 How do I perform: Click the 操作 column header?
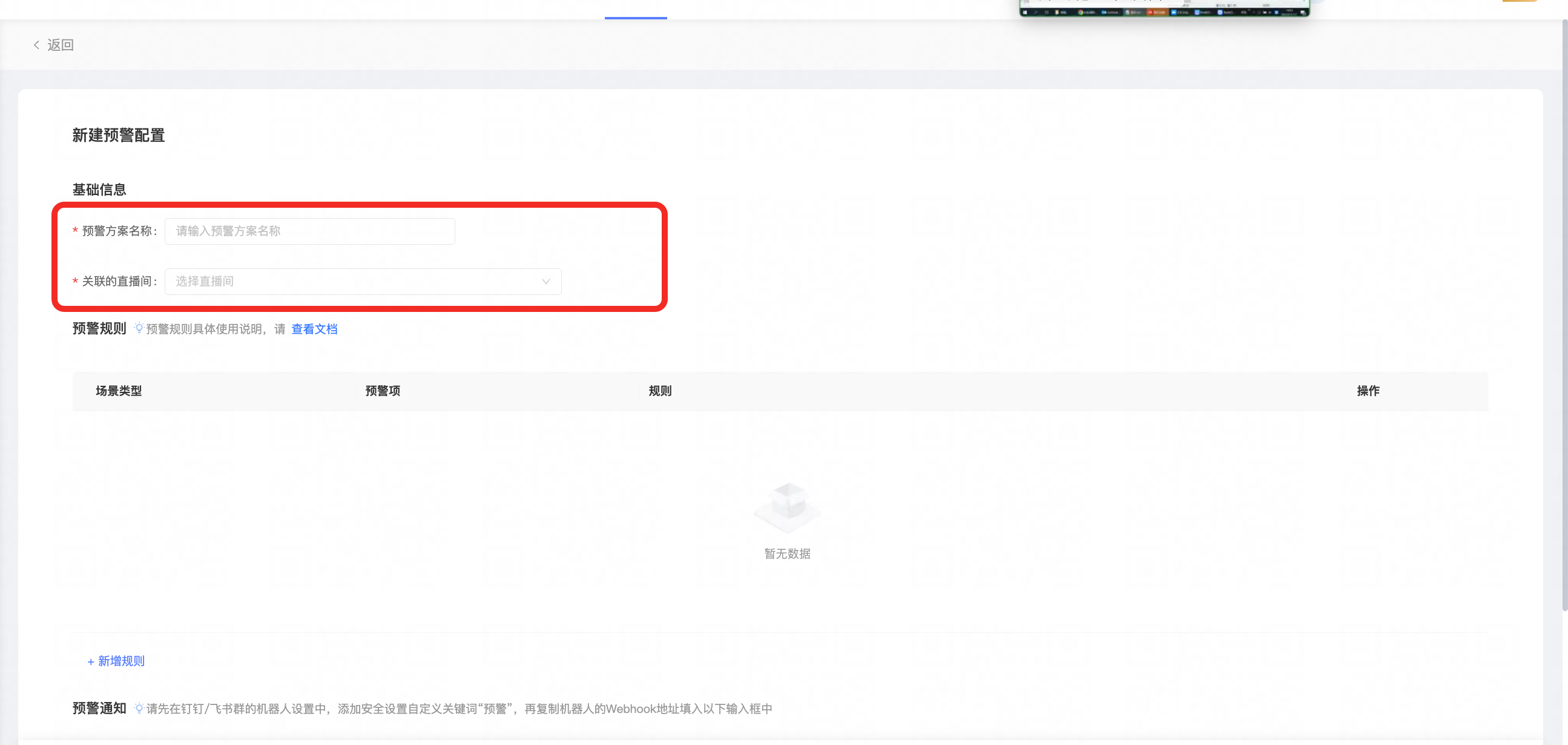tap(1368, 391)
